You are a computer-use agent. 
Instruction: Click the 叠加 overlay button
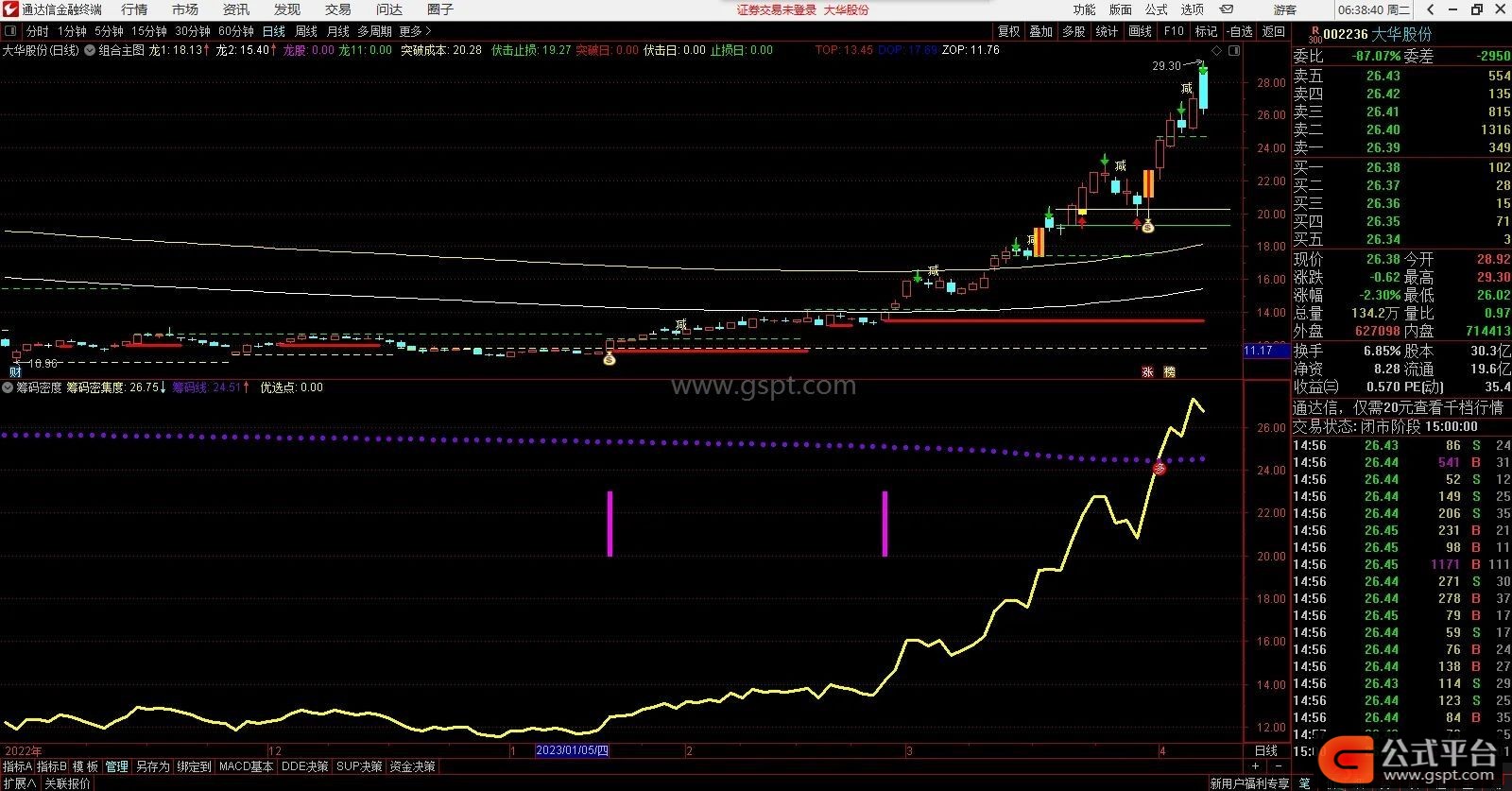point(1040,31)
